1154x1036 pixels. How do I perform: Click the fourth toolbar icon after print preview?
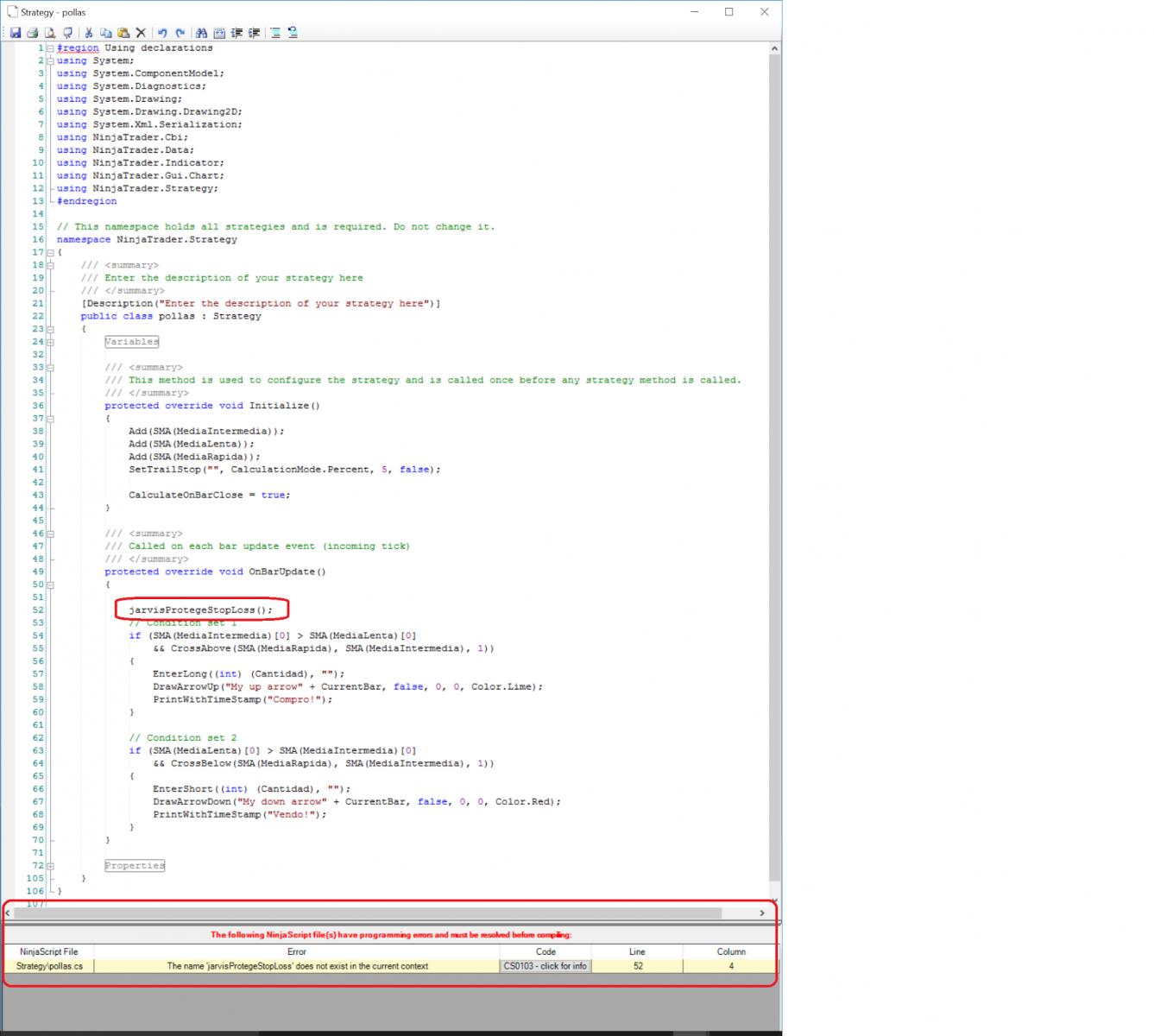point(67,33)
